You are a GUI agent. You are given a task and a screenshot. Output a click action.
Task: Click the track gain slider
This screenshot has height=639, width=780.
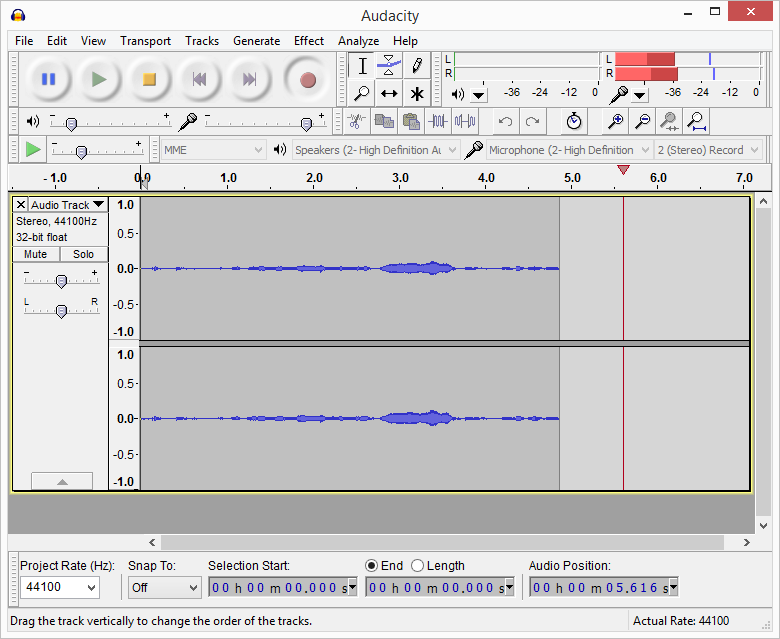pyautogui.click(x=61, y=281)
